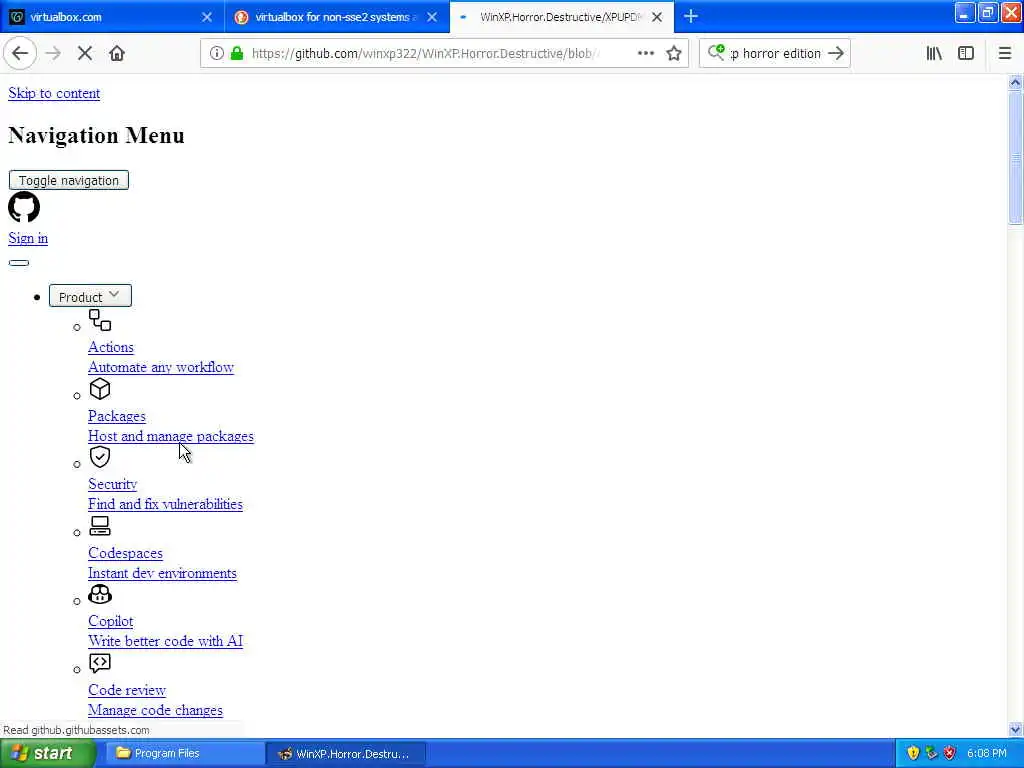Select the WinXP.Horror.Destructive tab
Image resolution: width=1024 pixels, height=768 pixels.
[562, 17]
